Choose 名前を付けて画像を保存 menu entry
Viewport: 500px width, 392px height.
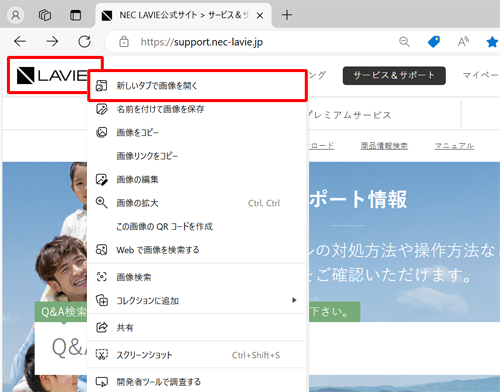[x=197, y=109]
